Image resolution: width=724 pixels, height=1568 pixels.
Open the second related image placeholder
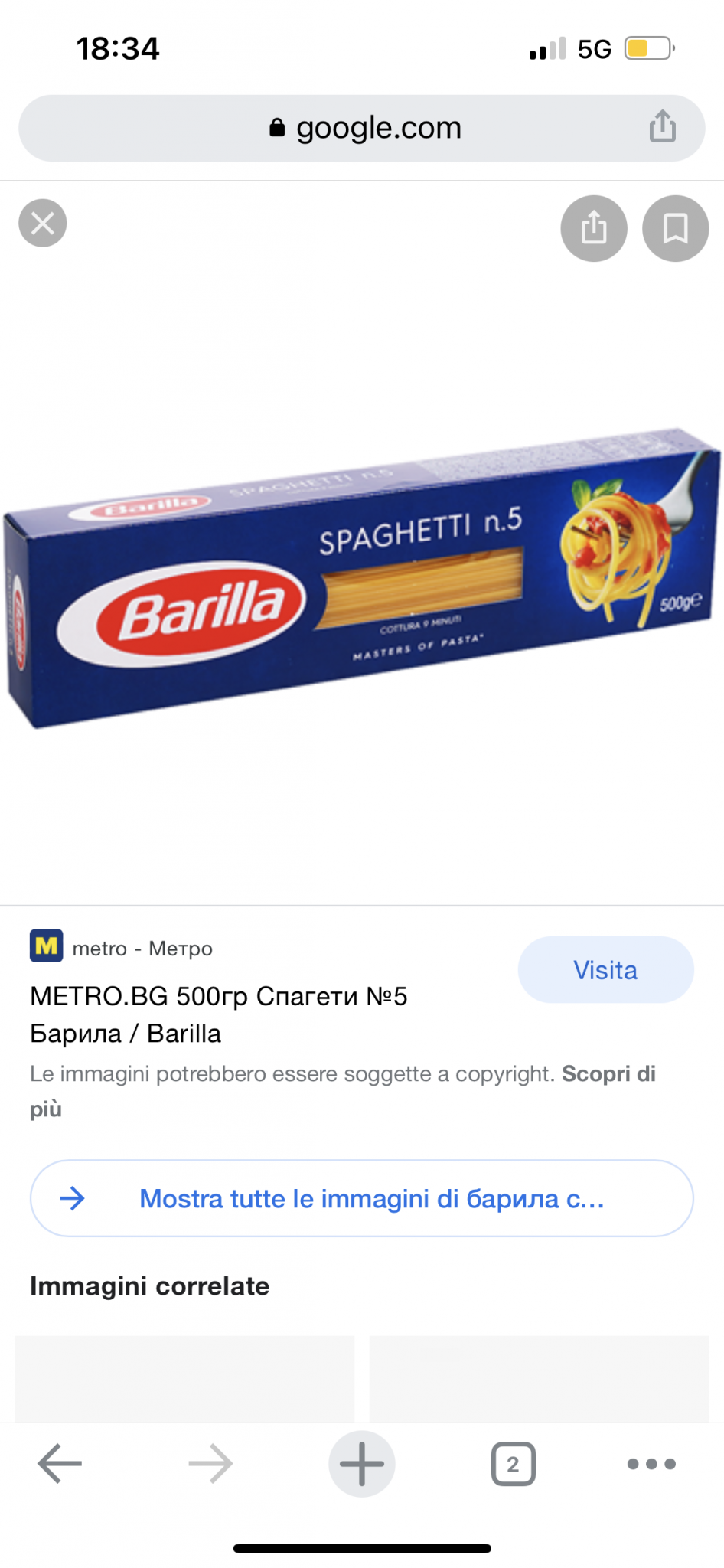(x=540, y=1379)
